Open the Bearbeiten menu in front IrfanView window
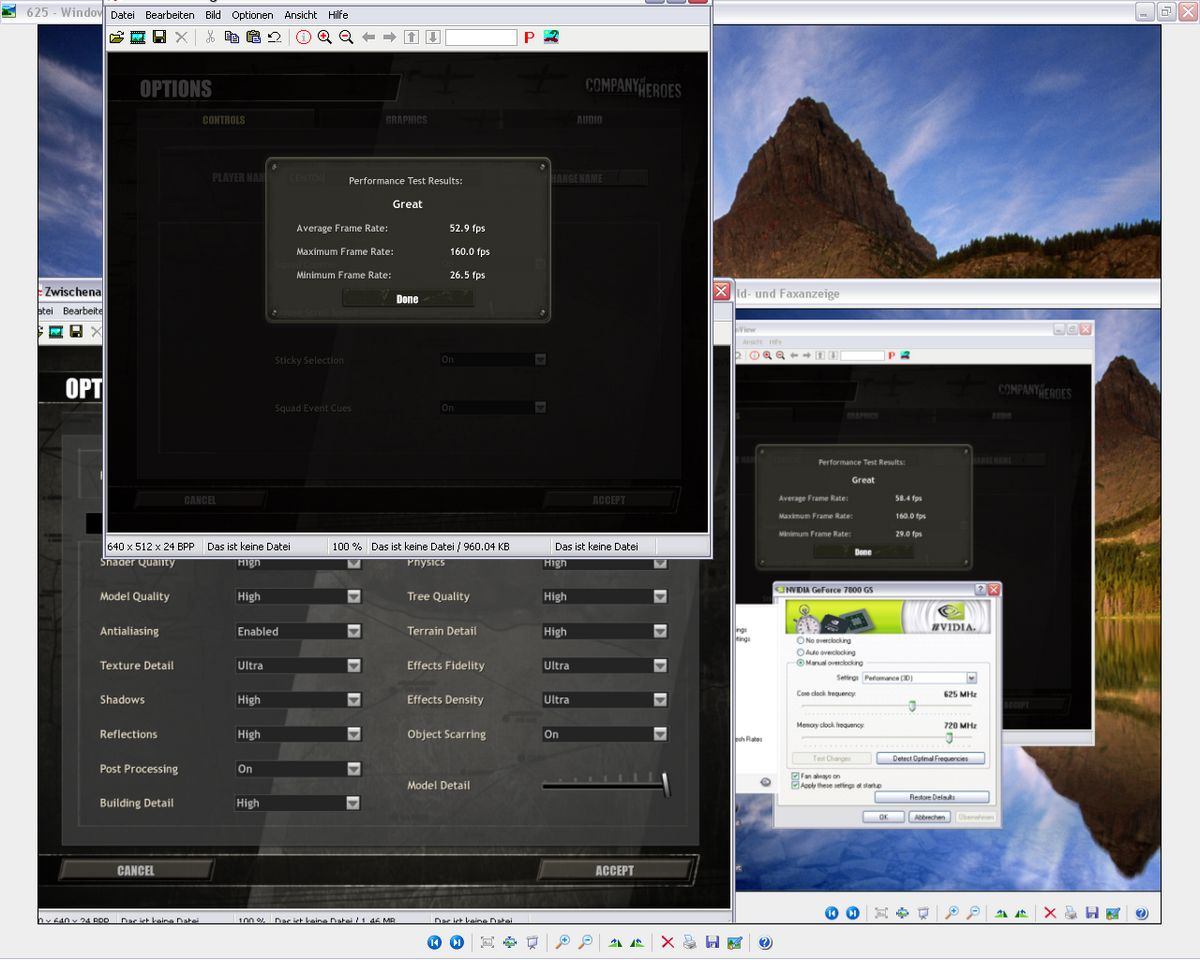The height and width of the screenshot is (960, 1200). click(x=170, y=15)
